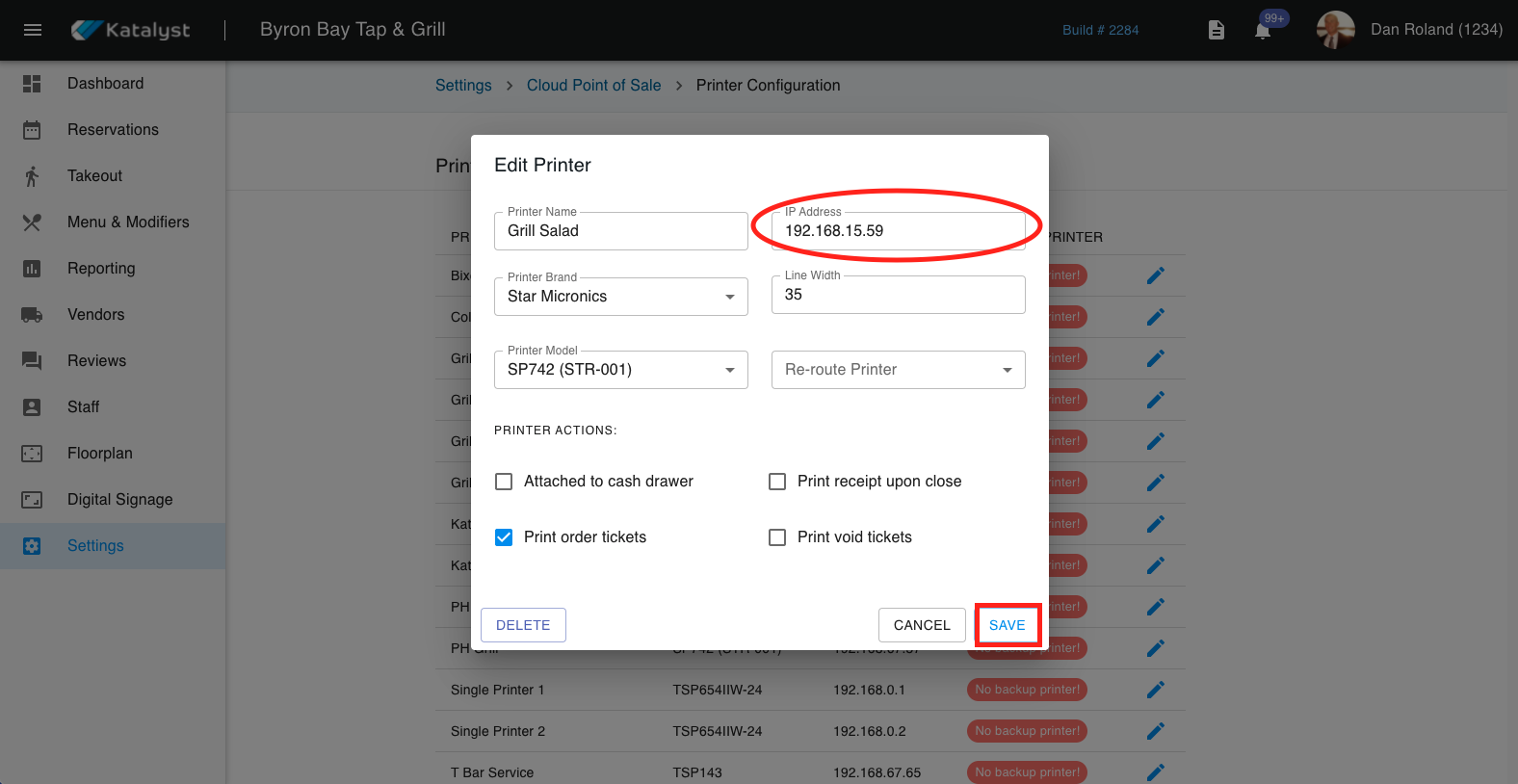
Task: Open the Printer Model dropdown
Action: [620, 370]
